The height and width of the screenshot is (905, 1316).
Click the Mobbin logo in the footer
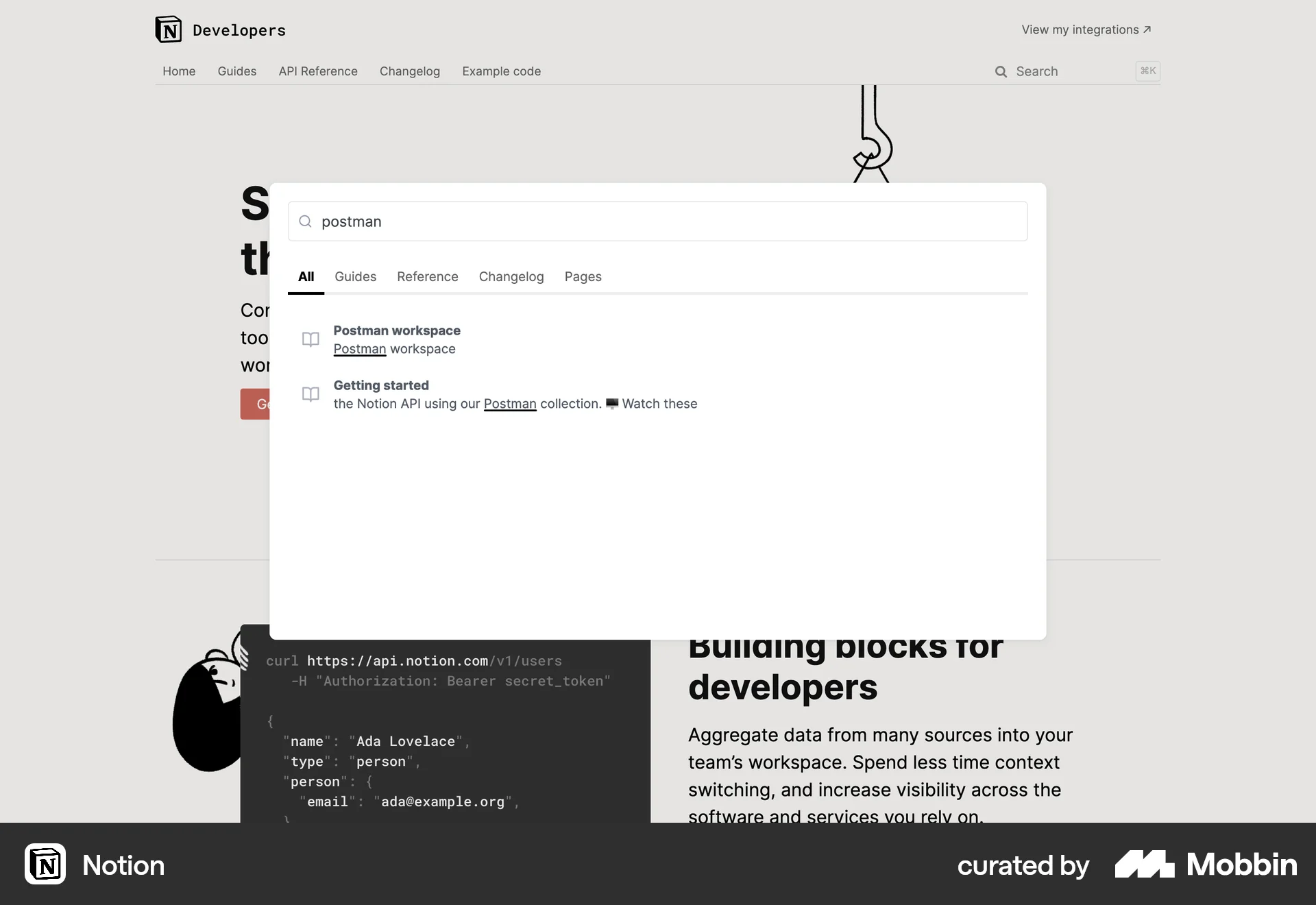coord(1145,865)
